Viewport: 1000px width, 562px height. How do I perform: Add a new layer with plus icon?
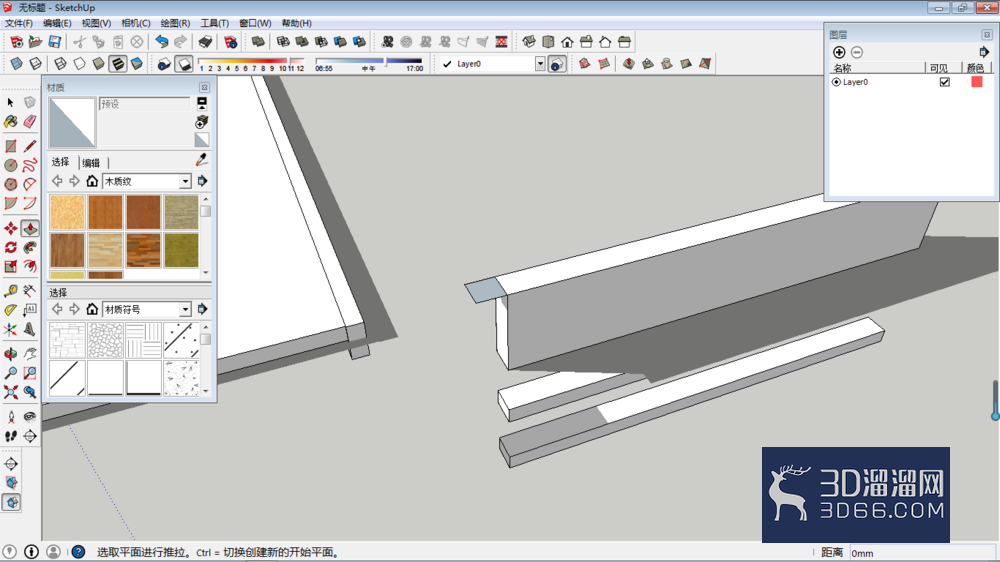(x=839, y=52)
